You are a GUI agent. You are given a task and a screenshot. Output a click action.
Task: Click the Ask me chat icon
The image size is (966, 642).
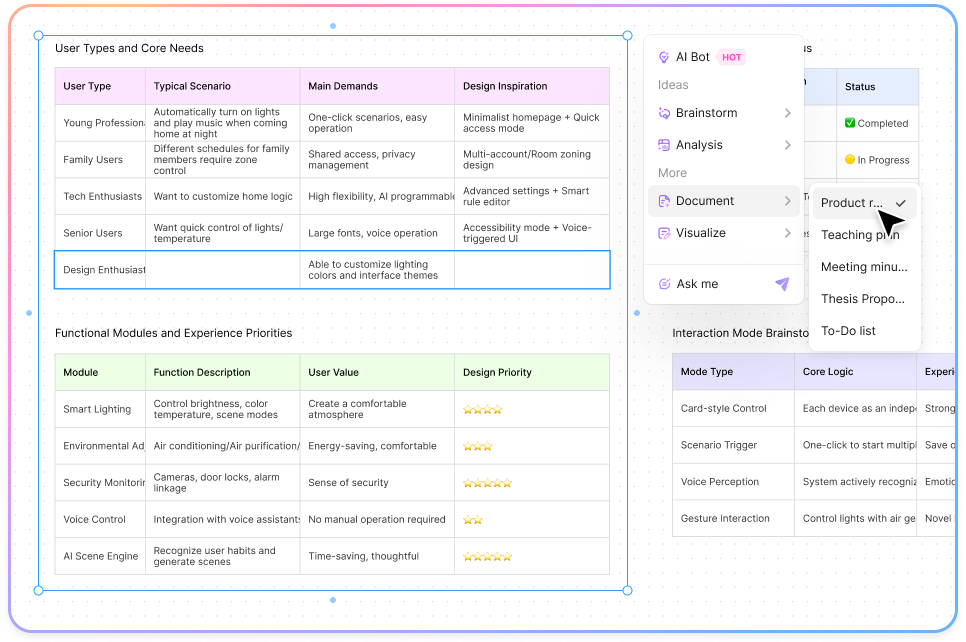(664, 284)
